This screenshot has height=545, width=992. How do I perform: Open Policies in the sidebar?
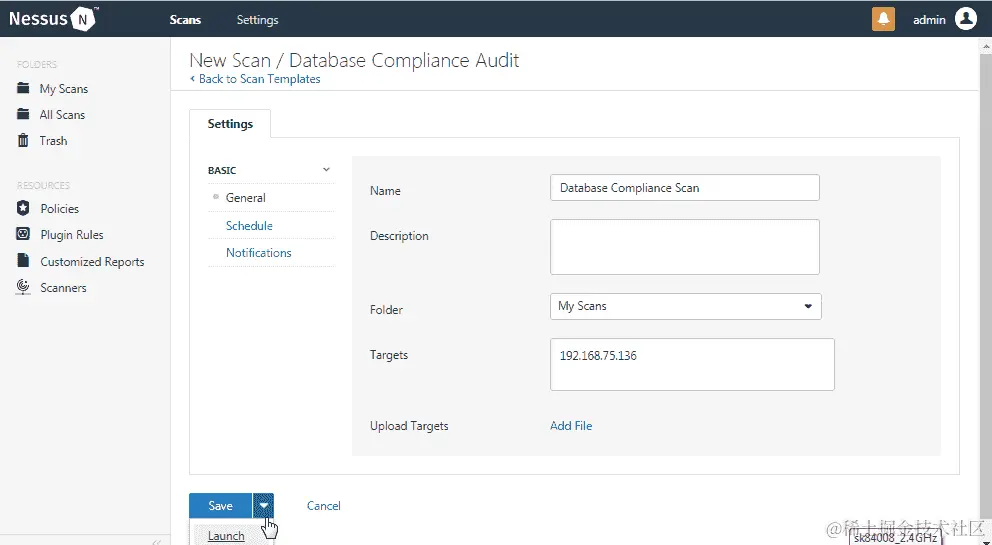(59, 208)
